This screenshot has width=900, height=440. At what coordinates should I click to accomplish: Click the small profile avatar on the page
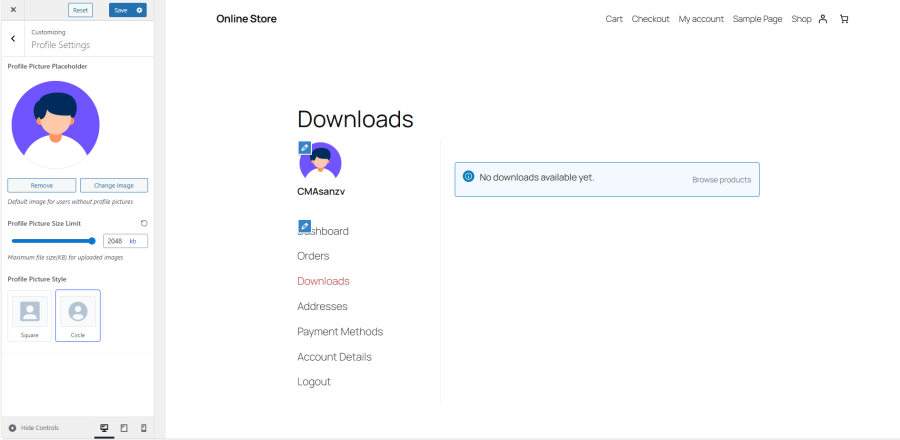tap(320, 162)
